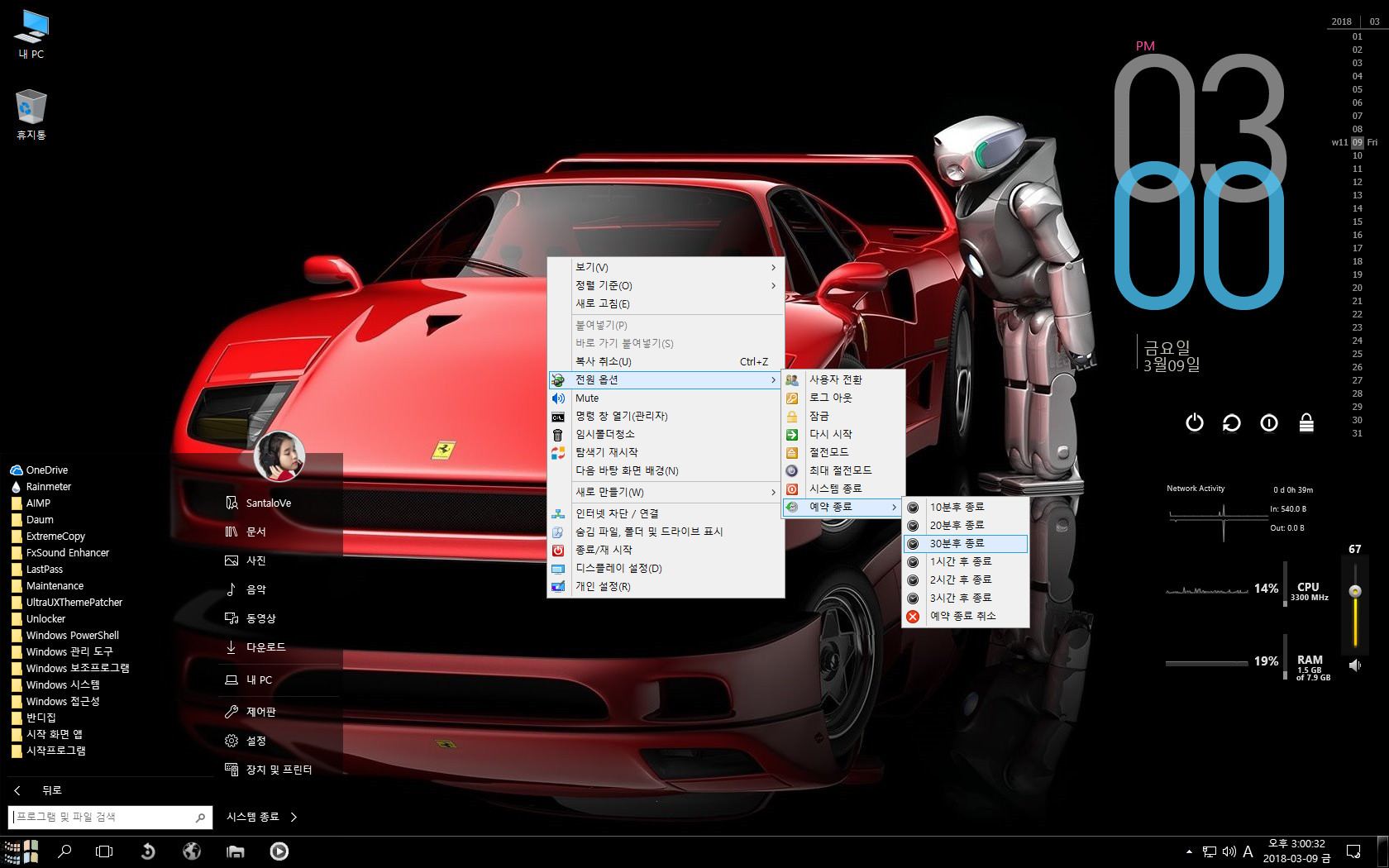
Task: Open Task View on the taskbar
Action: click(104, 851)
